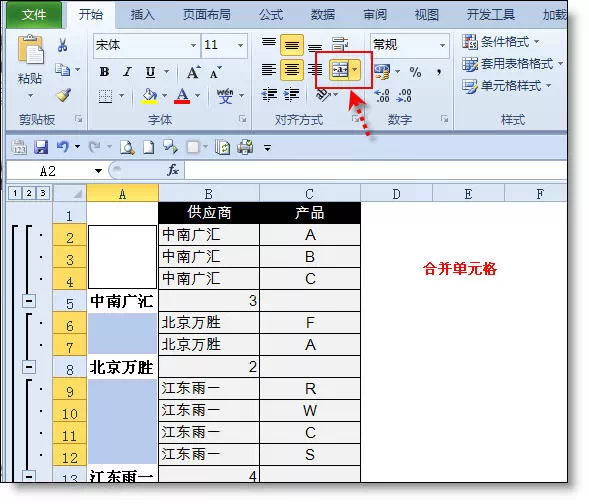Click the Undo arrow icon
This screenshot has width=589, height=504.
(x=63, y=147)
